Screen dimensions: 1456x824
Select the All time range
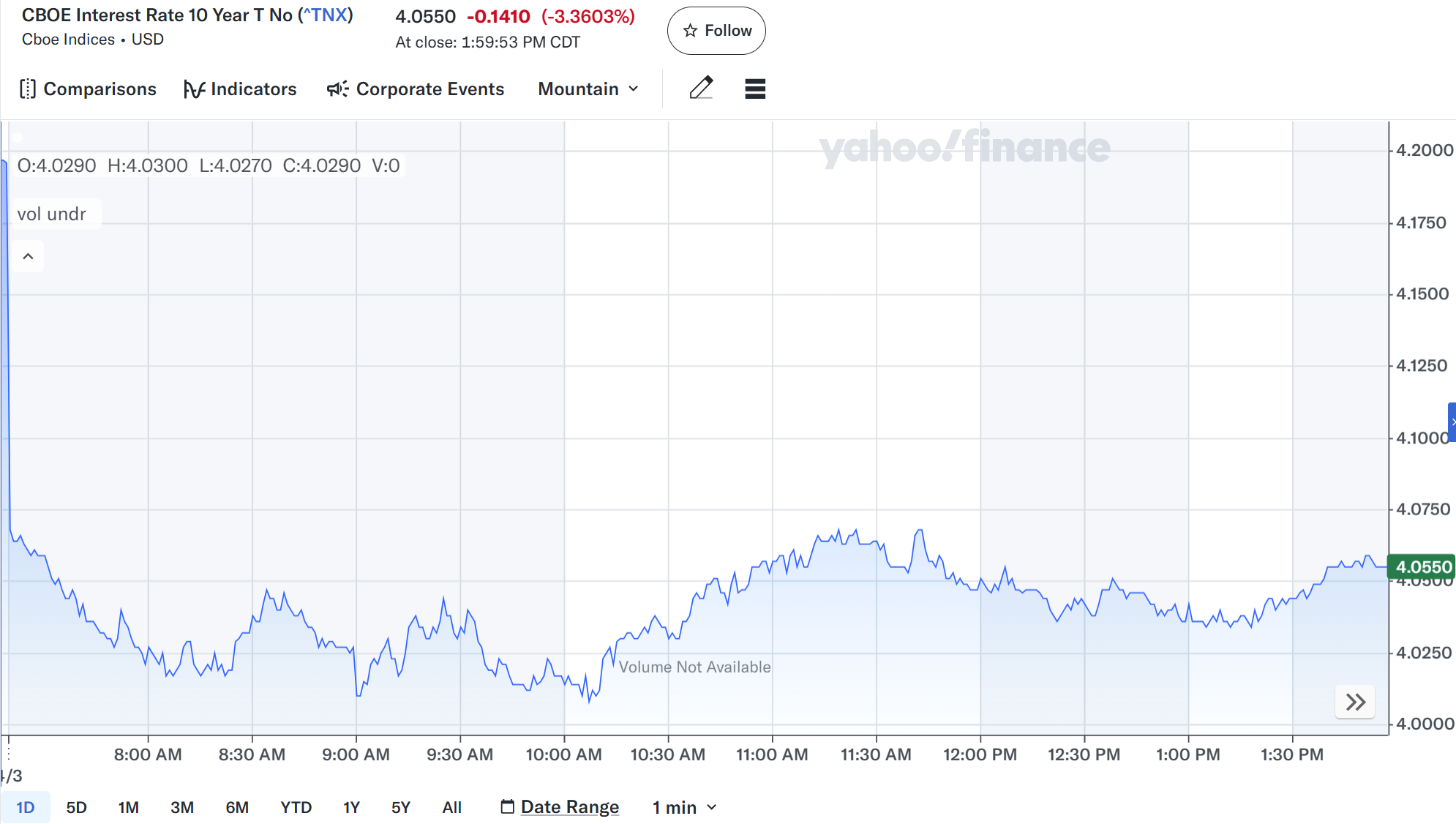click(451, 807)
